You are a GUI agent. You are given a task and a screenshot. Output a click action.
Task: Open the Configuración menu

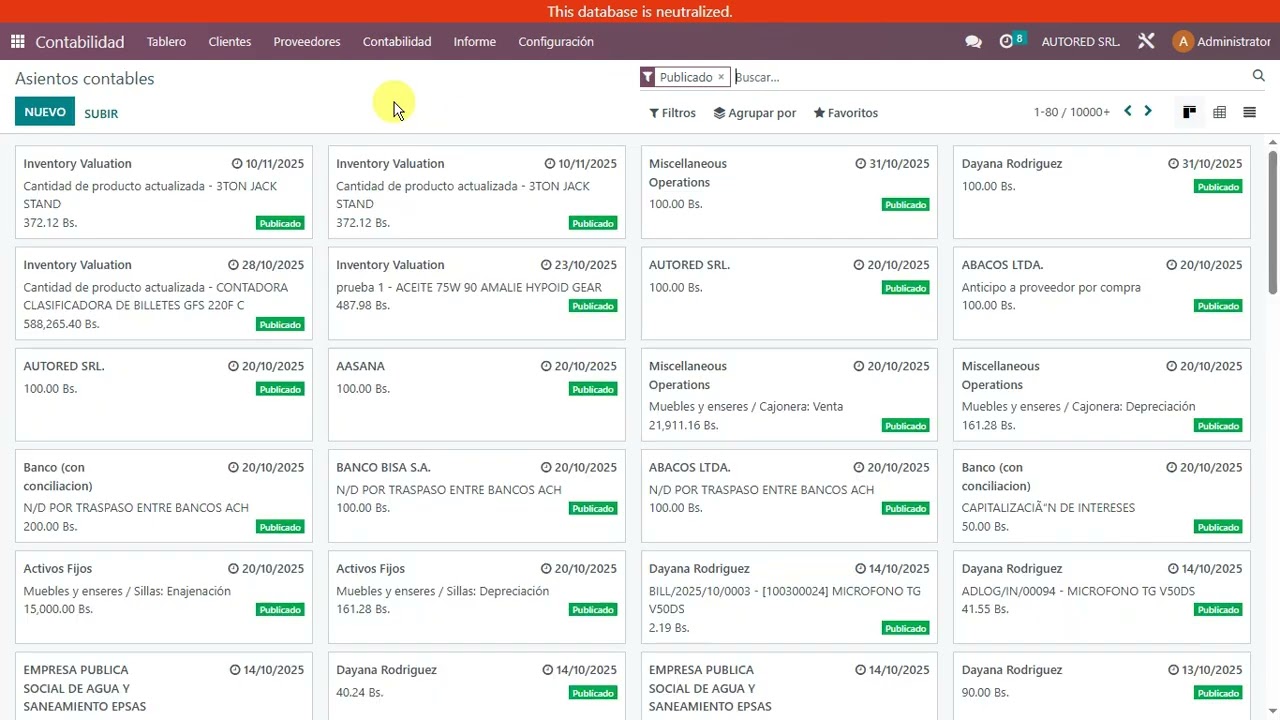pyautogui.click(x=556, y=42)
